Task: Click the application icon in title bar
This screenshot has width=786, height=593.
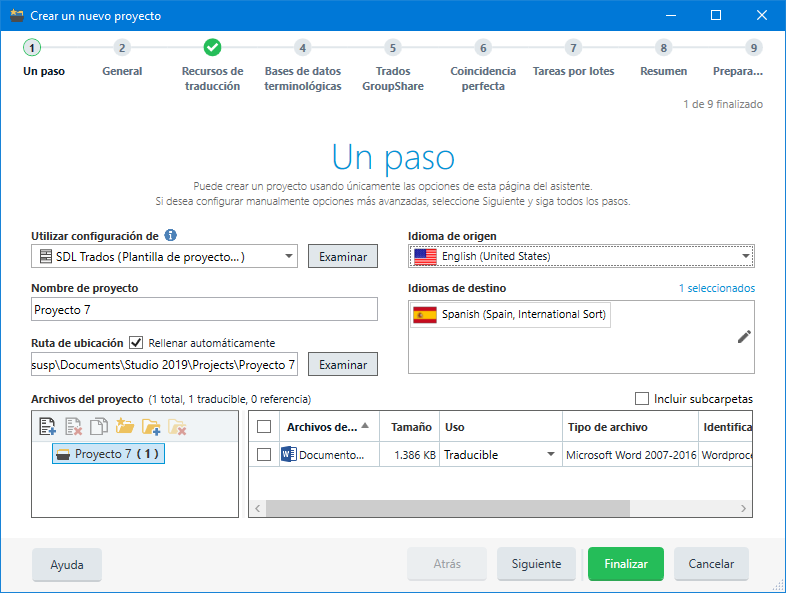Action: coord(17,16)
